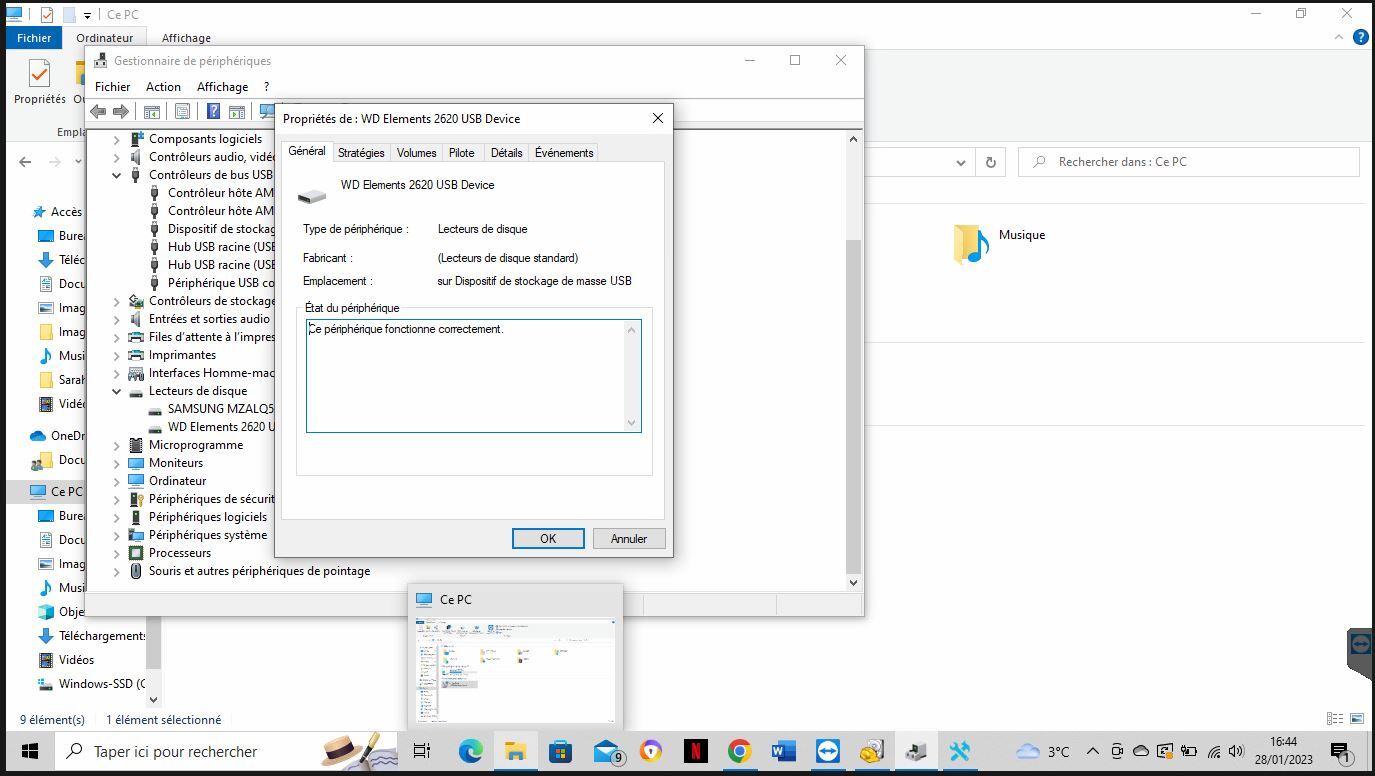
Task: Select Téléchargements in the Explorer sidebar
Action: coord(102,636)
